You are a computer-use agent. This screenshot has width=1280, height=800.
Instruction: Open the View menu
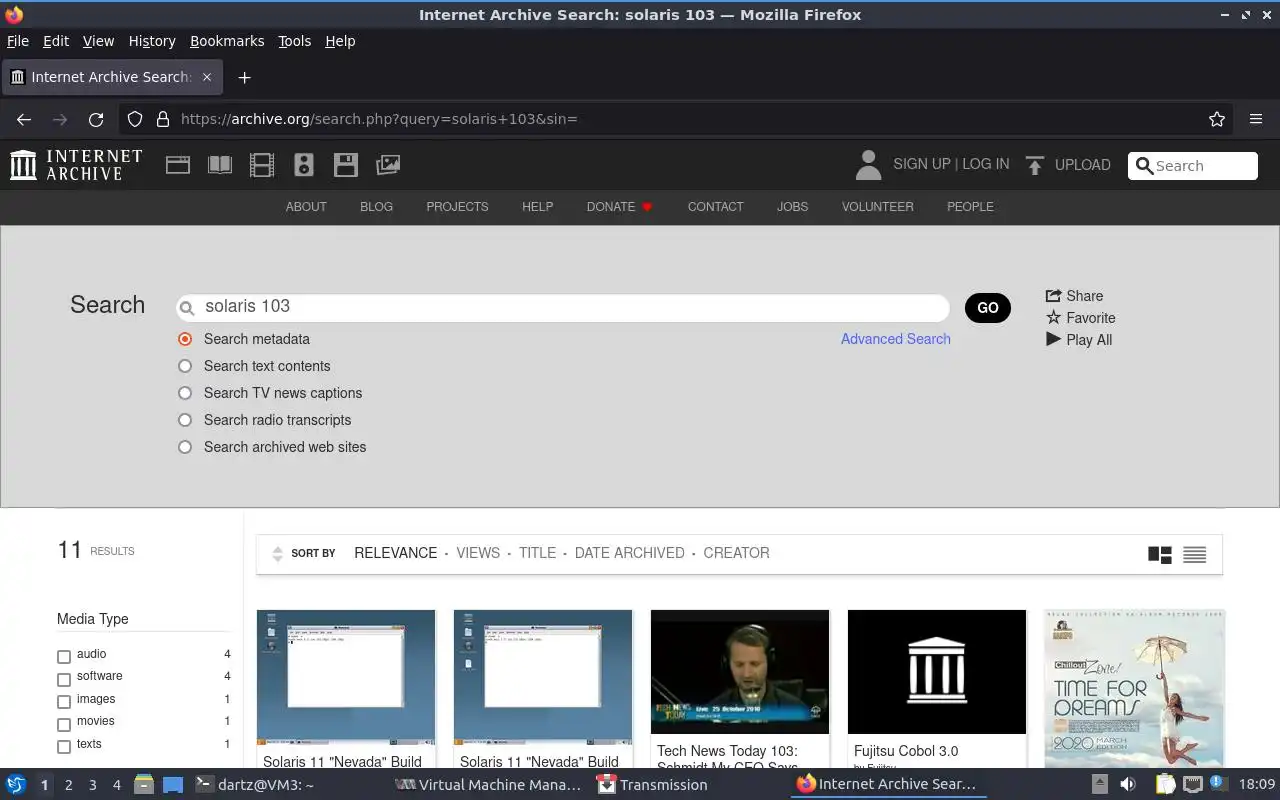tap(98, 41)
